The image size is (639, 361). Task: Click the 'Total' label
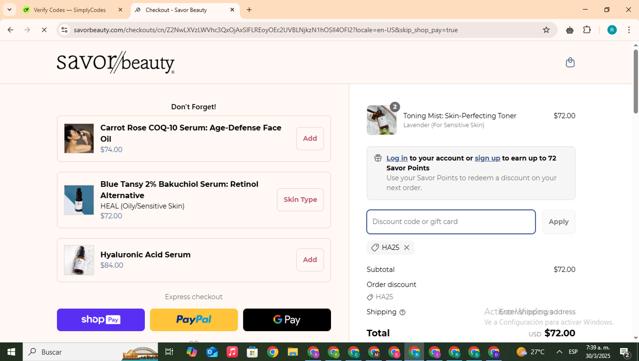click(378, 333)
